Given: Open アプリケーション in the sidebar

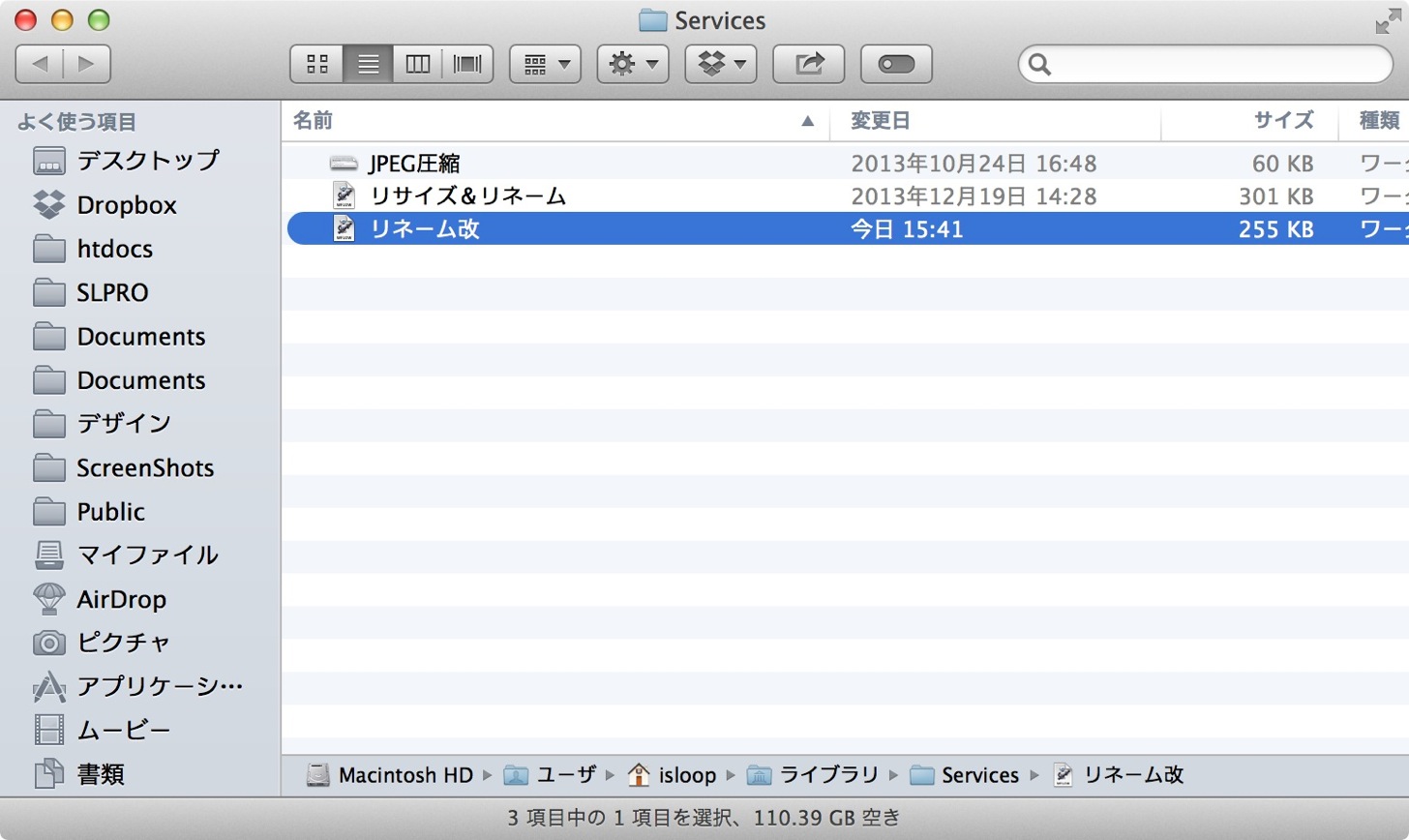Looking at the screenshot, I should (137, 686).
